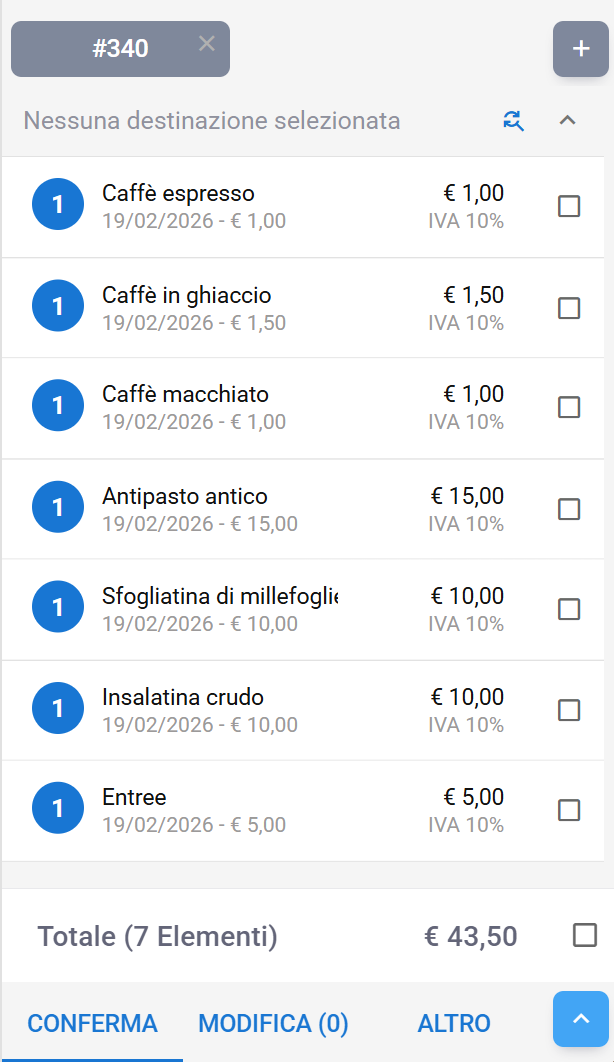
Task: Click quantity badge for Caffè in ghiaccio
Action: coord(57,307)
